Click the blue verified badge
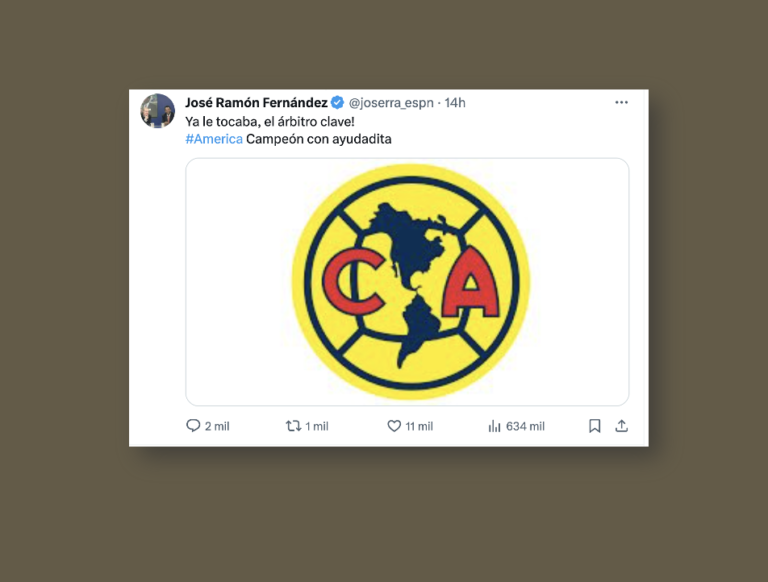The width and height of the screenshot is (768, 582). click(x=337, y=102)
